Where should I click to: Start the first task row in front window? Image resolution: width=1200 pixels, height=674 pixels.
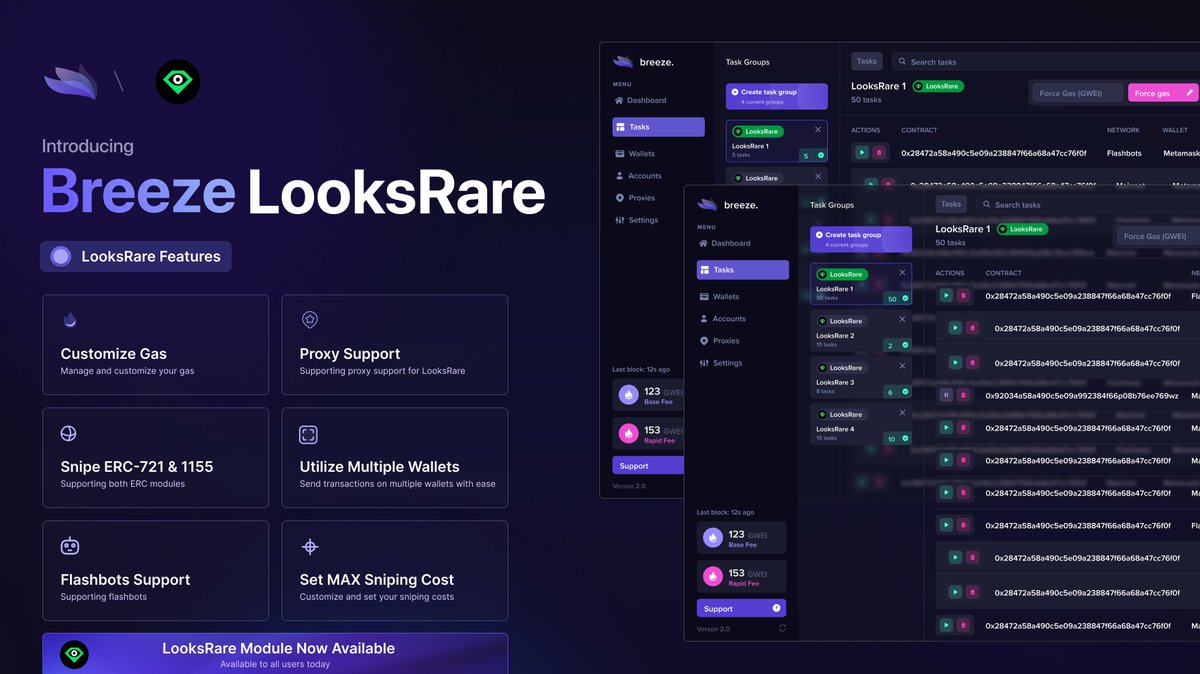tap(947, 296)
